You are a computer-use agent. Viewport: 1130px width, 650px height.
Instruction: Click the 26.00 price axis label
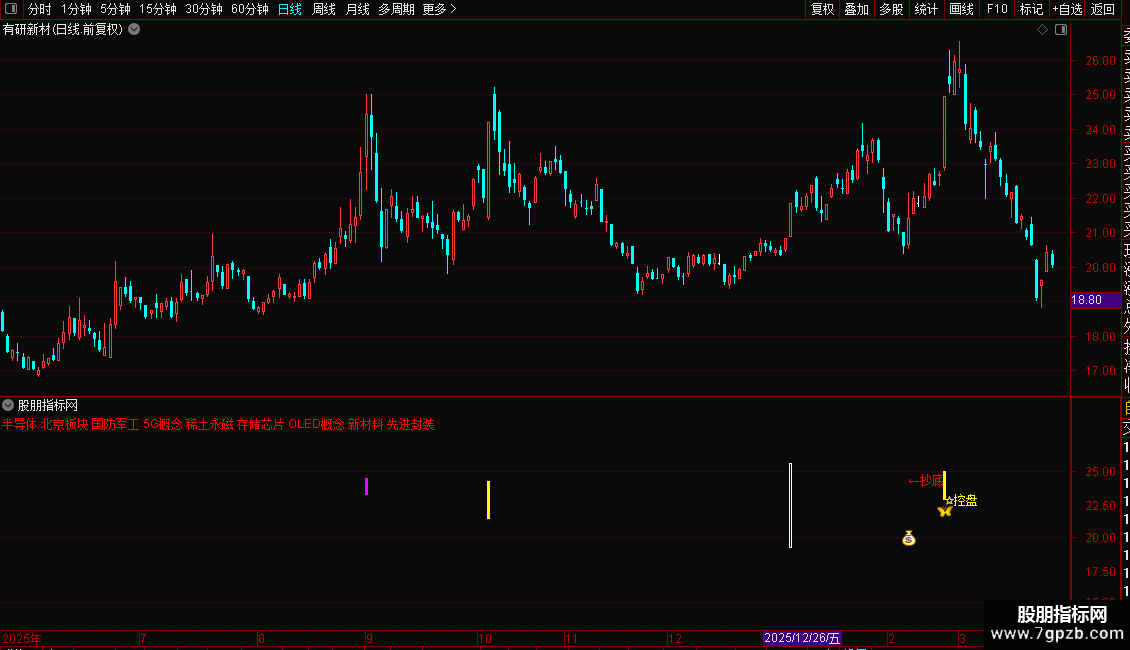pyautogui.click(x=1100, y=61)
